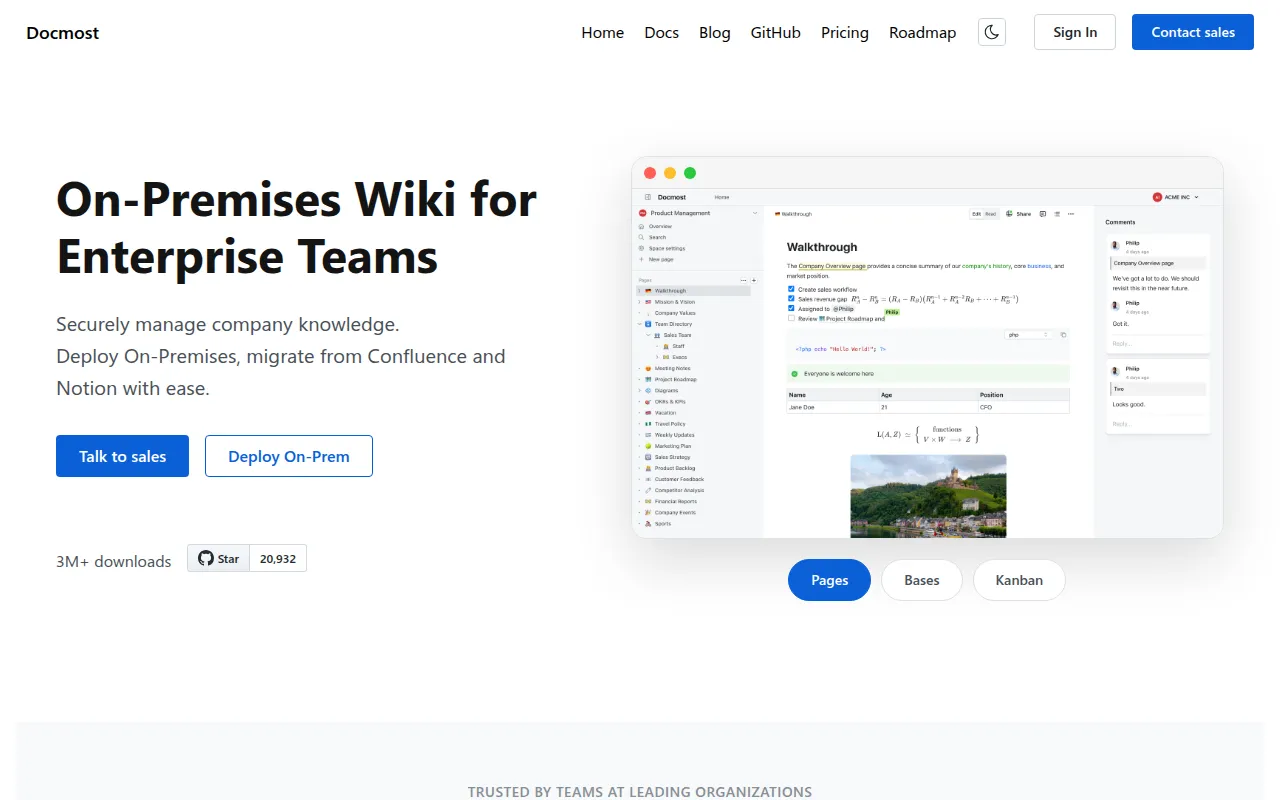Click the sidebar toggle icon beside Docmost in the preview
Screen dimensions: 1280x800
click(x=648, y=197)
